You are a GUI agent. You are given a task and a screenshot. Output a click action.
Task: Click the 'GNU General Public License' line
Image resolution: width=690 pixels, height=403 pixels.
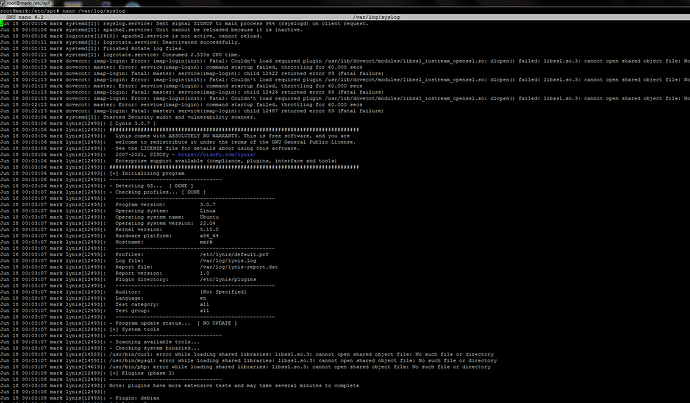coord(236,142)
